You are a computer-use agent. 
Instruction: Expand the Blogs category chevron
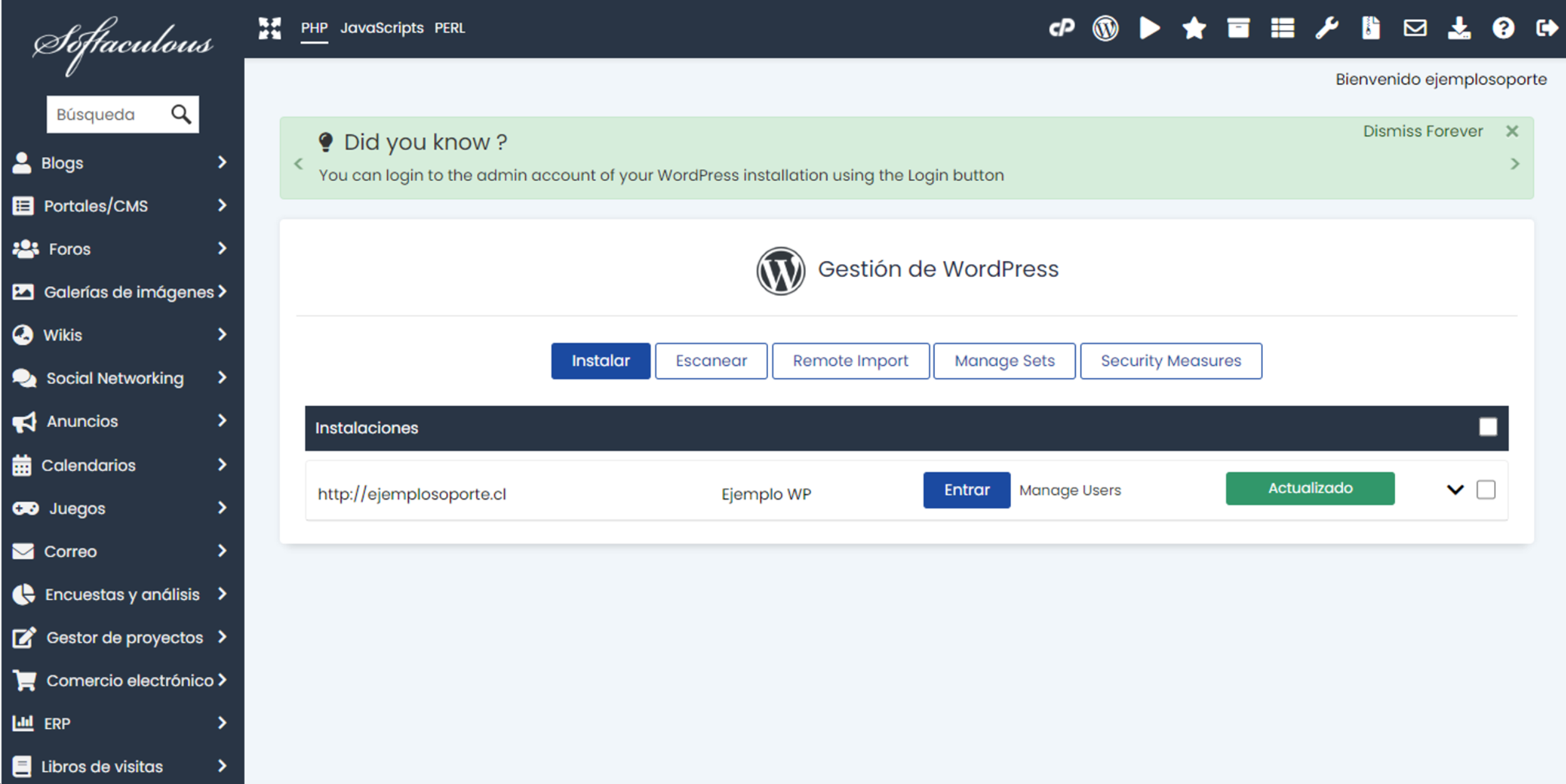[222, 163]
